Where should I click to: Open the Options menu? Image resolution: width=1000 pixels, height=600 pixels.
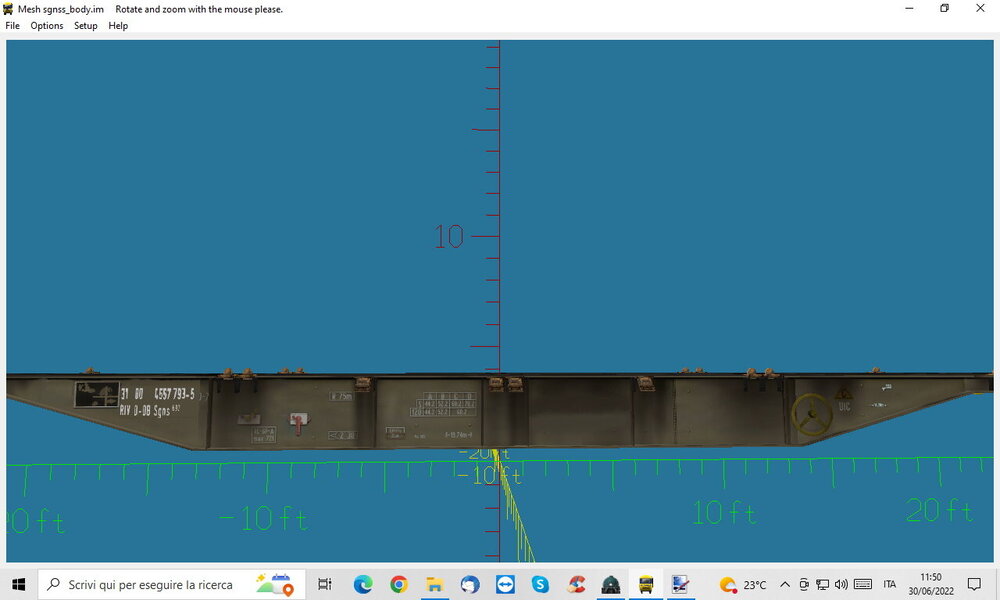pyautogui.click(x=47, y=26)
